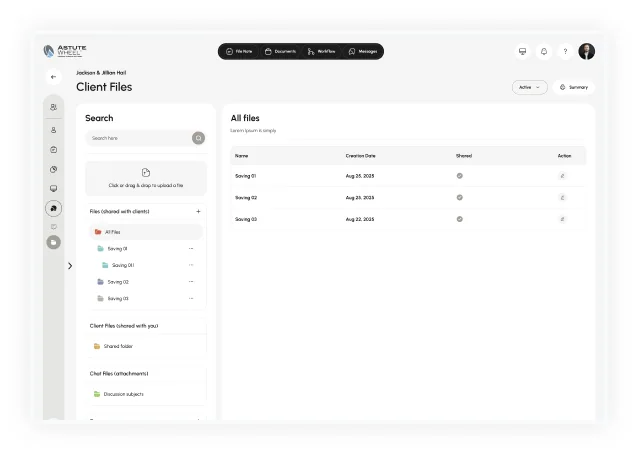Select the Saving 011 subfolder
The height and width of the screenshot is (454, 638).
pos(118,265)
